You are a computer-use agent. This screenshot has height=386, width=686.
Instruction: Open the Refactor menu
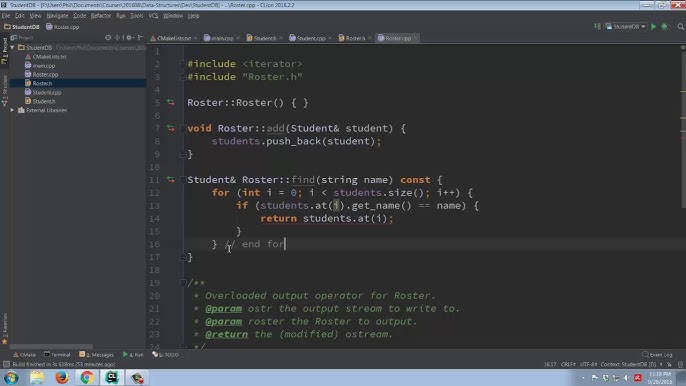point(101,16)
